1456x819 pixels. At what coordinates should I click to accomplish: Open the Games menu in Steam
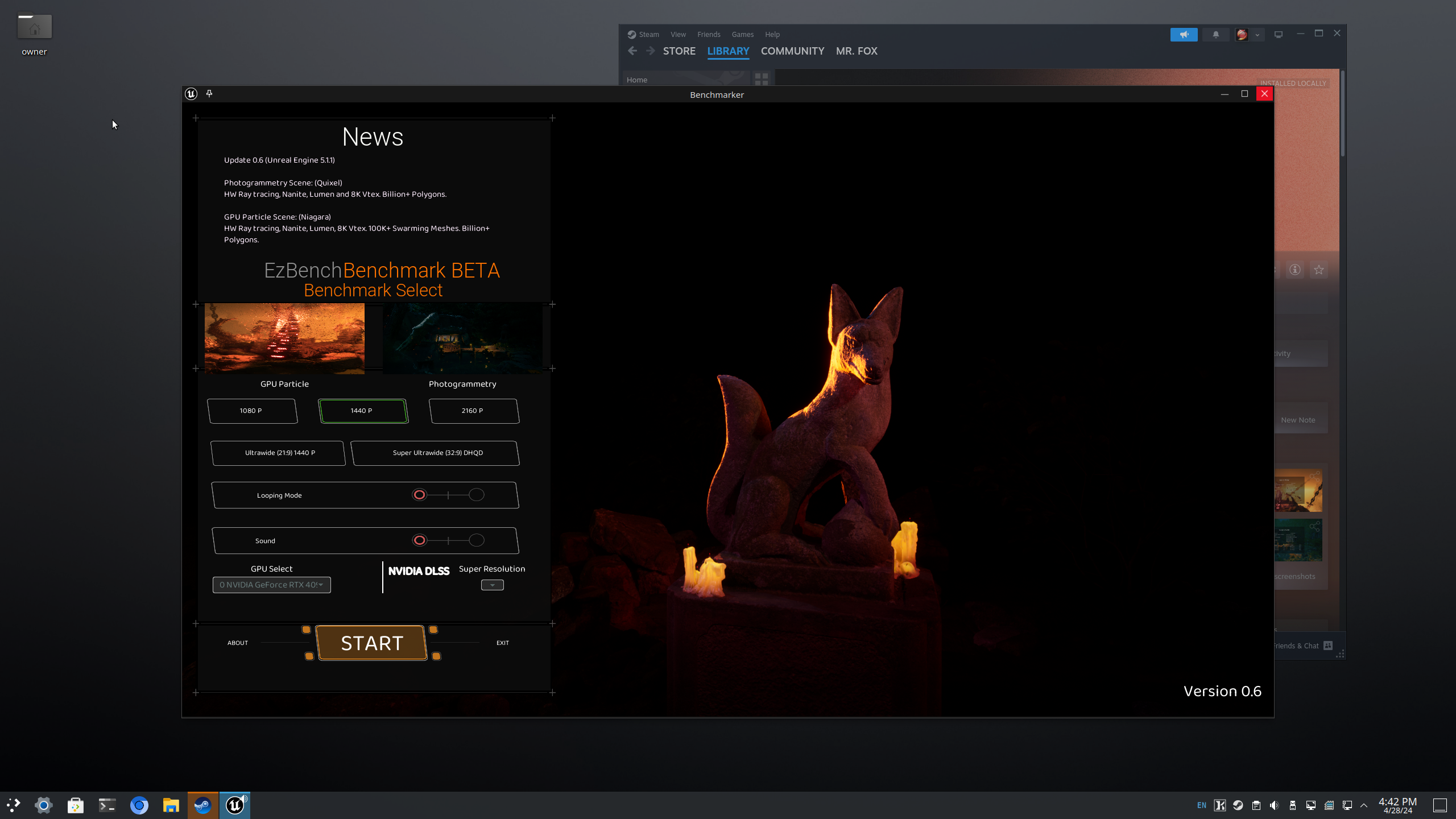(743, 35)
